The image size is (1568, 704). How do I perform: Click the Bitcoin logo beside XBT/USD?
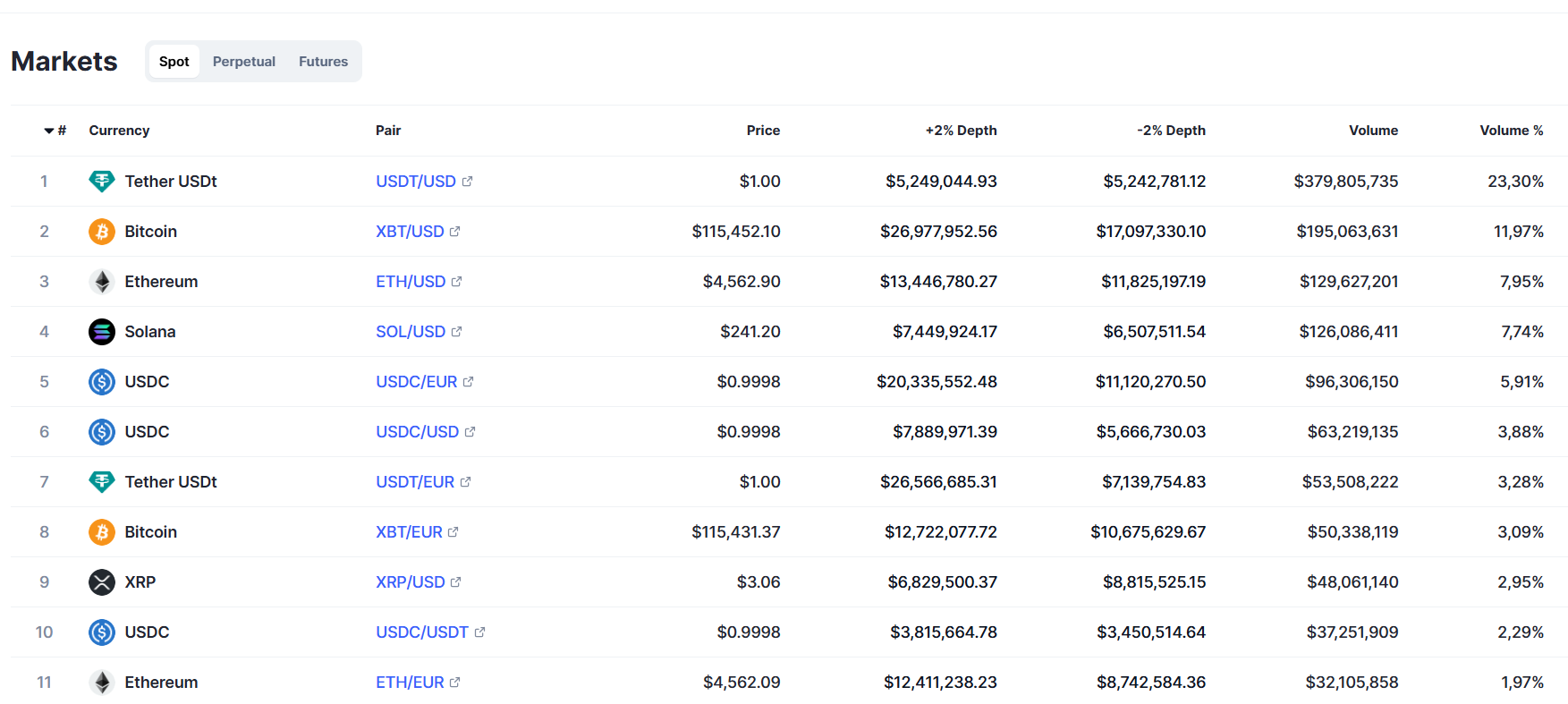tap(102, 232)
